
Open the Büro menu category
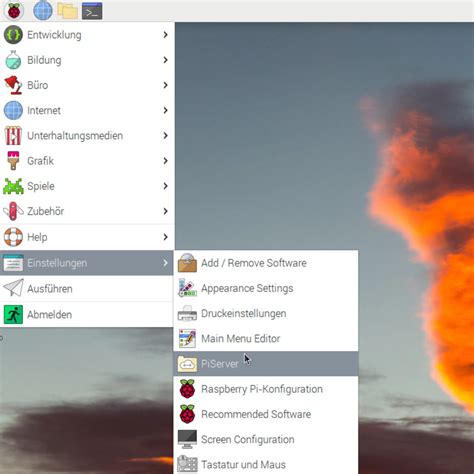[87, 85]
